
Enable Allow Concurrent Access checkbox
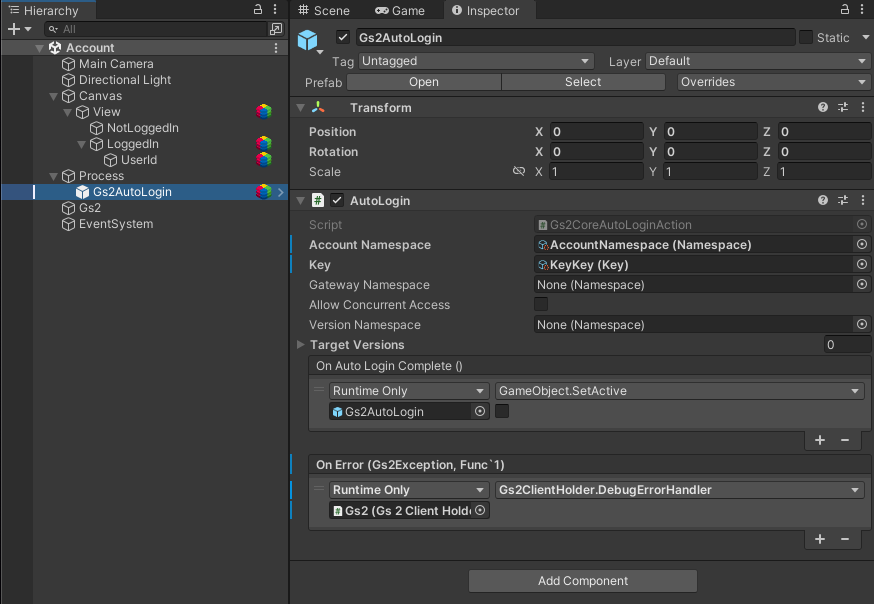[541, 304]
